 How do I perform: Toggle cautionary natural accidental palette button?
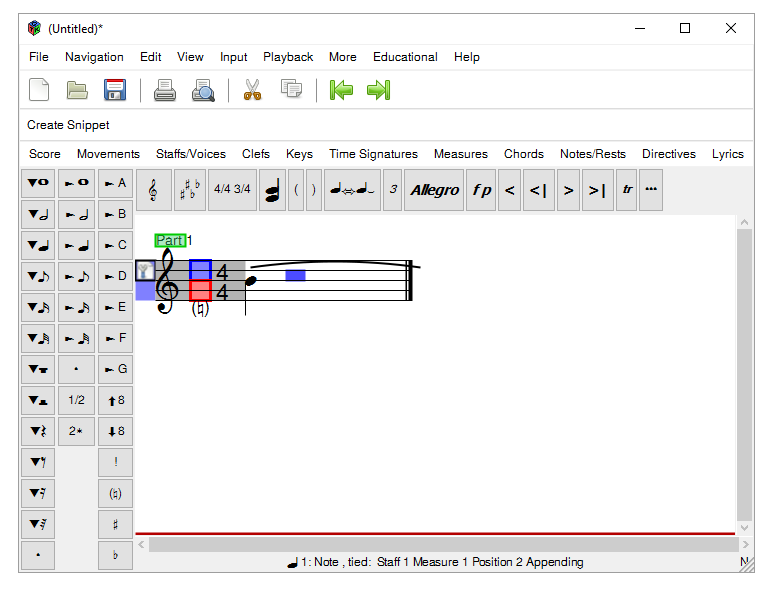pyautogui.click(x=115, y=494)
